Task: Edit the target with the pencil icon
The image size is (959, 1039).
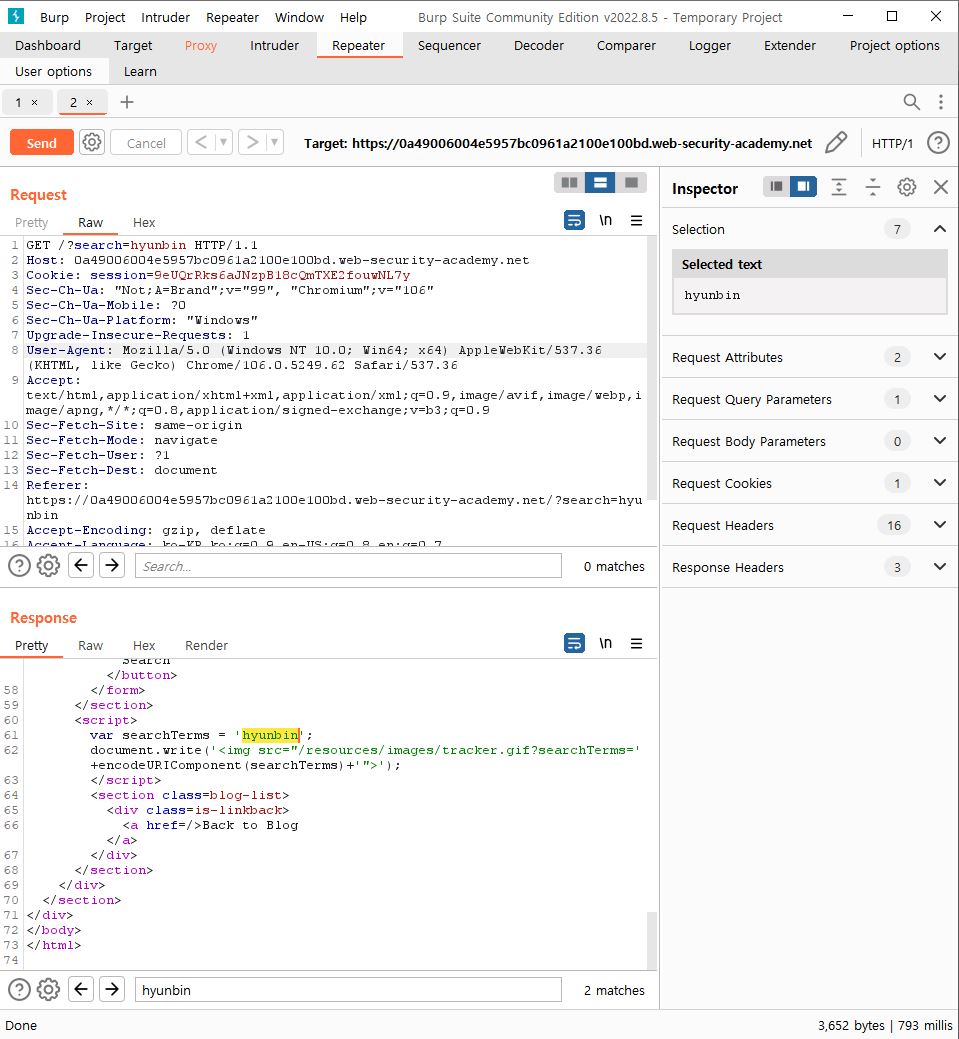Action: 836,142
